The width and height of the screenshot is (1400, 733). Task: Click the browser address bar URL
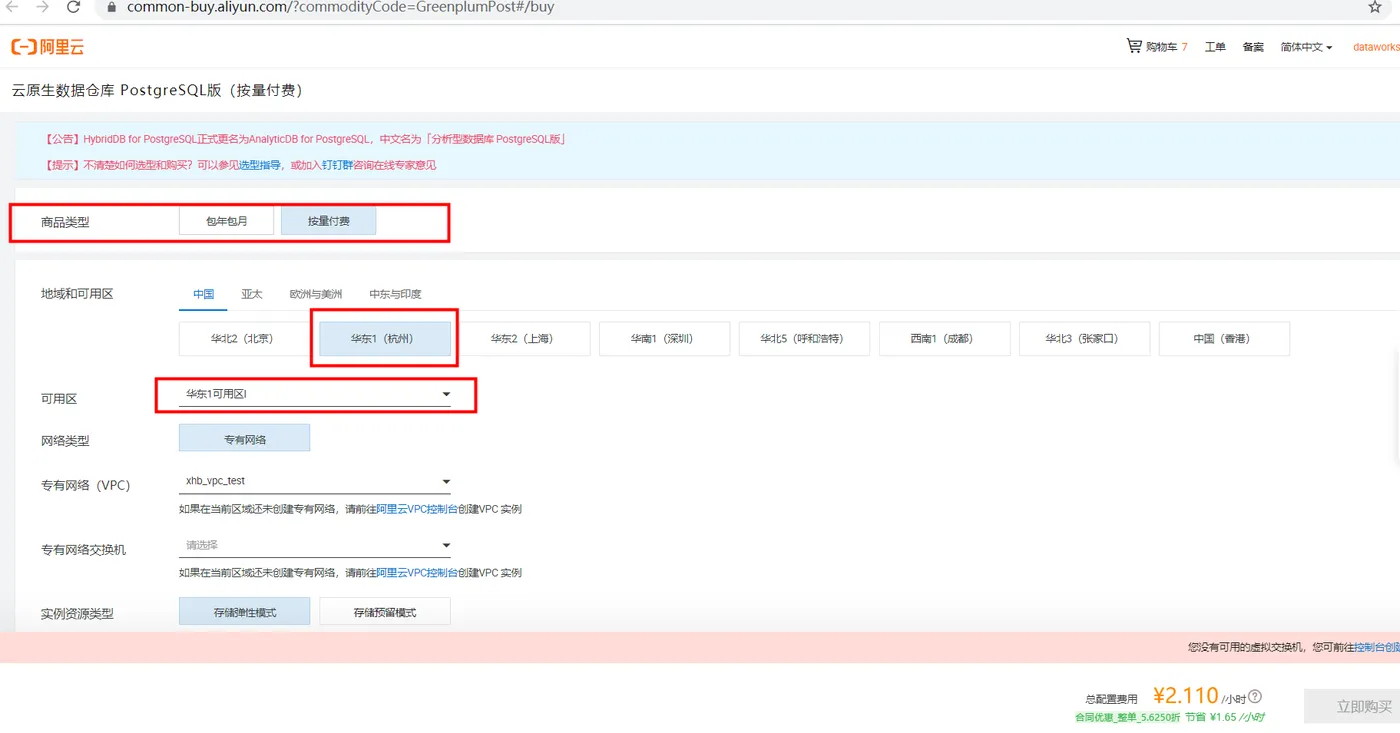[x=340, y=7]
